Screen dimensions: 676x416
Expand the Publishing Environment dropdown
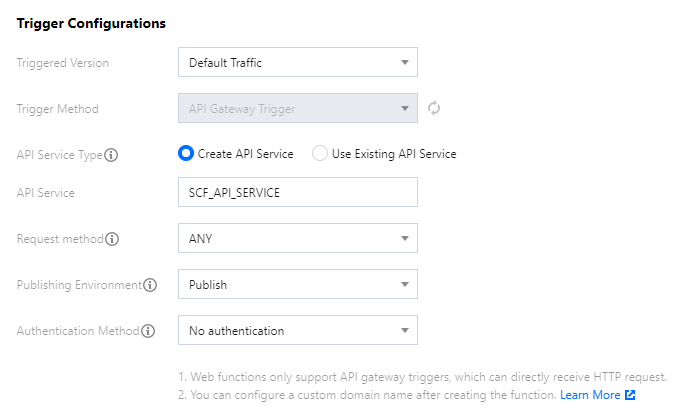pos(297,285)
